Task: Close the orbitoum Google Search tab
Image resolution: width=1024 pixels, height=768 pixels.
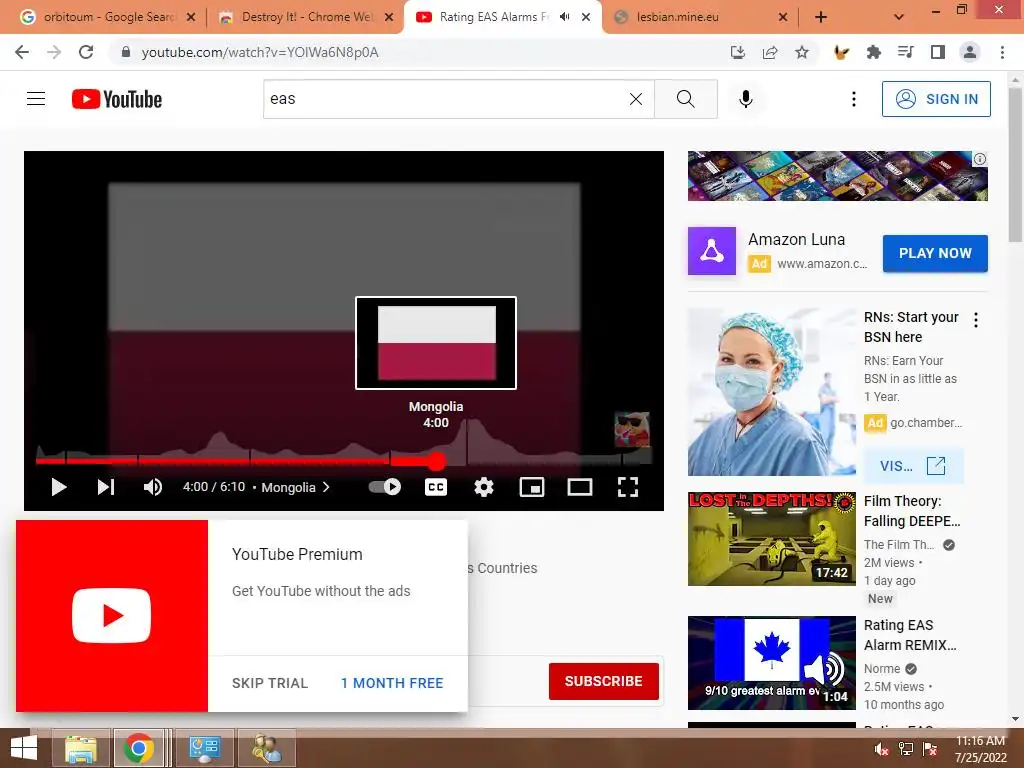Action: click(191, 17)
